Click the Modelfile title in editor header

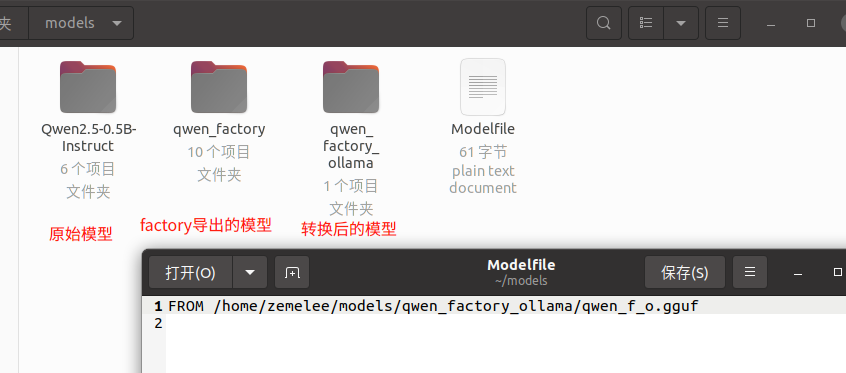pyautogui.click(x=521, y=265)
